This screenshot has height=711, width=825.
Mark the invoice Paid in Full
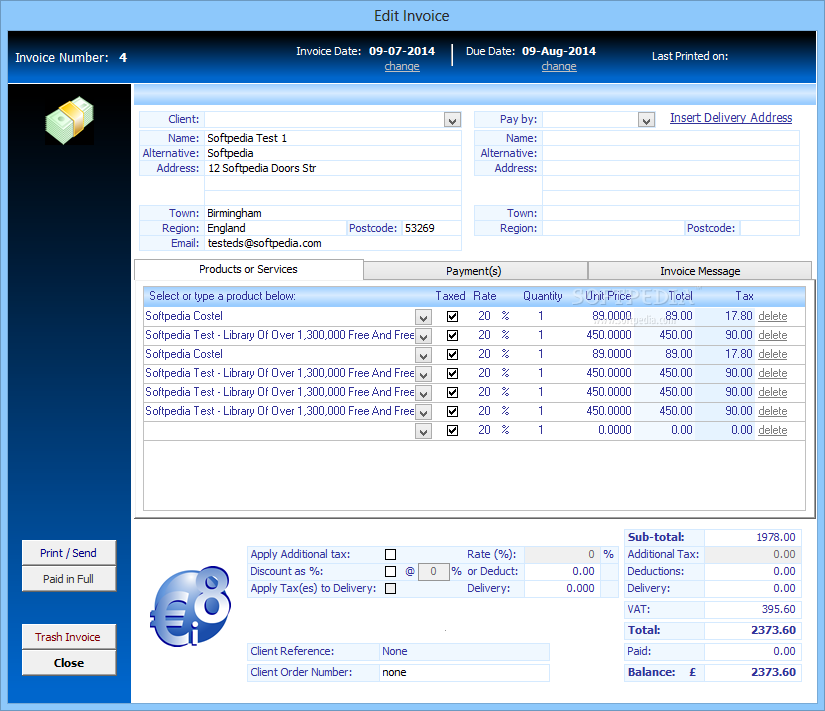69,579
